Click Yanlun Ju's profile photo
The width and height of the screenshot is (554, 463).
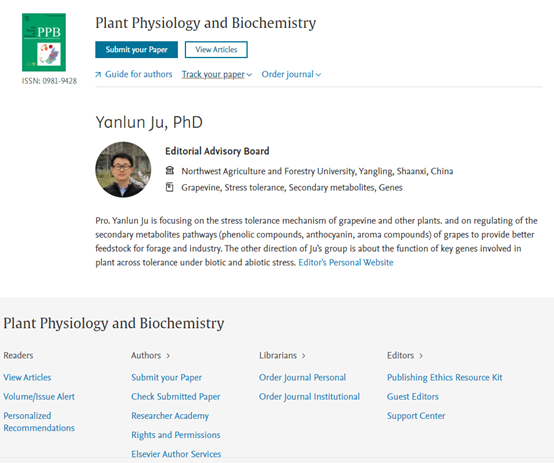point(123,170)
